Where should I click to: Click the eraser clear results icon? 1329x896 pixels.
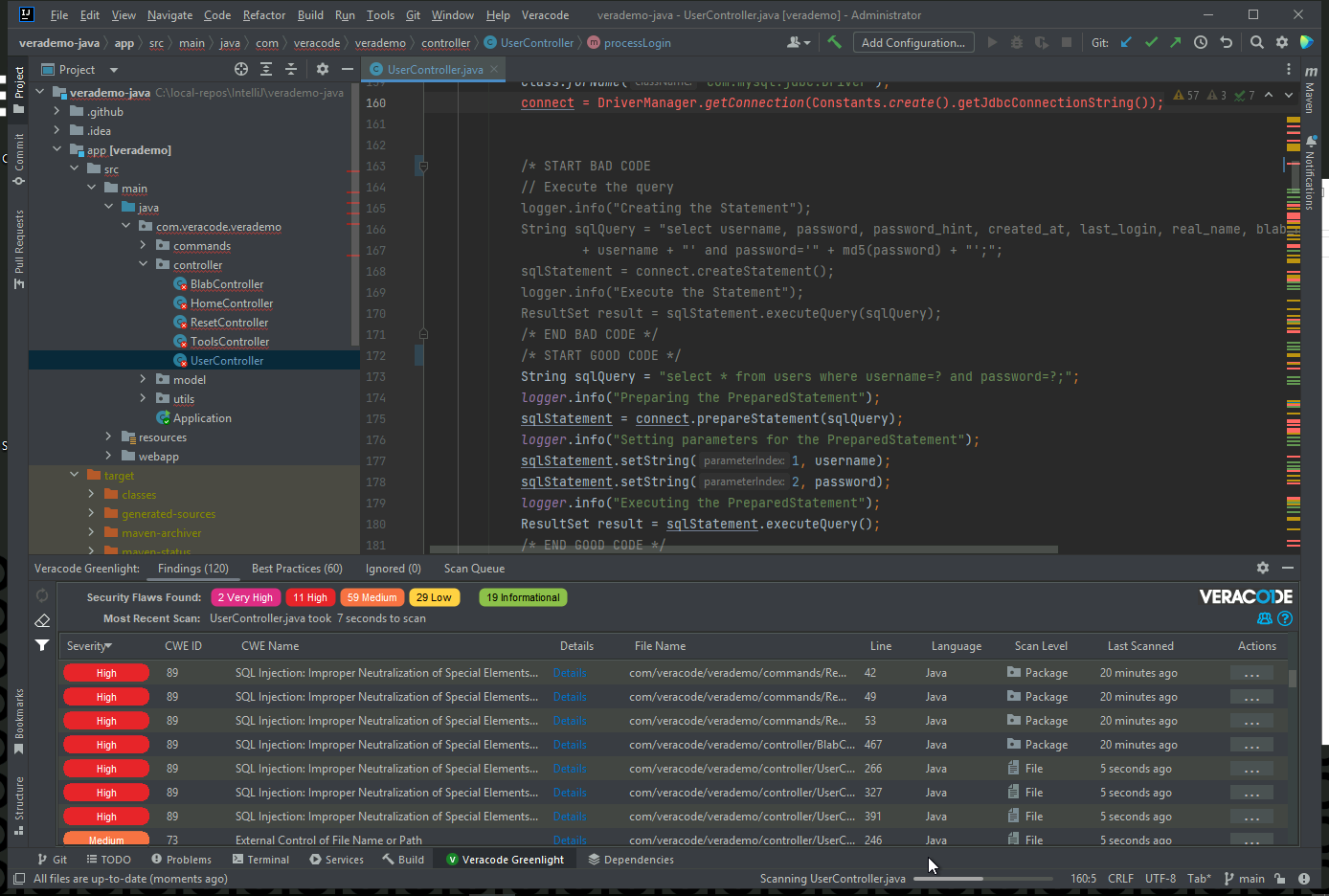42,620
